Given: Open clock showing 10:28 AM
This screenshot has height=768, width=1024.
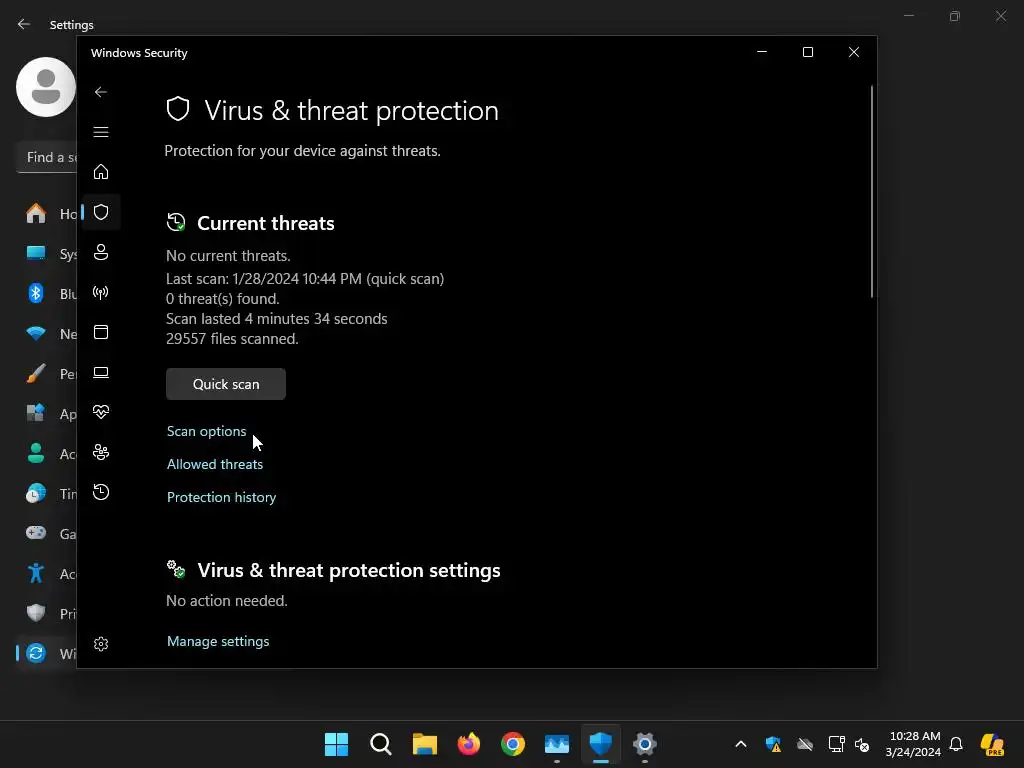Looking at the screenshot, I should pyautogui.click(x=913, y=744).
